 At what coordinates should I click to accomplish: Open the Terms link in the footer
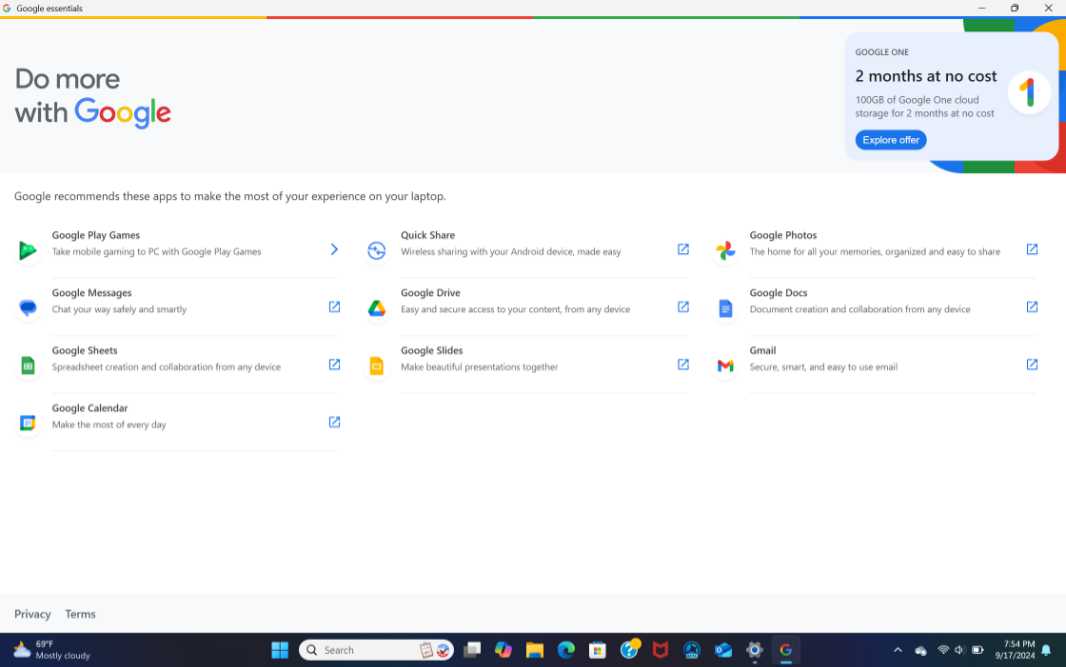coord(80,614)
